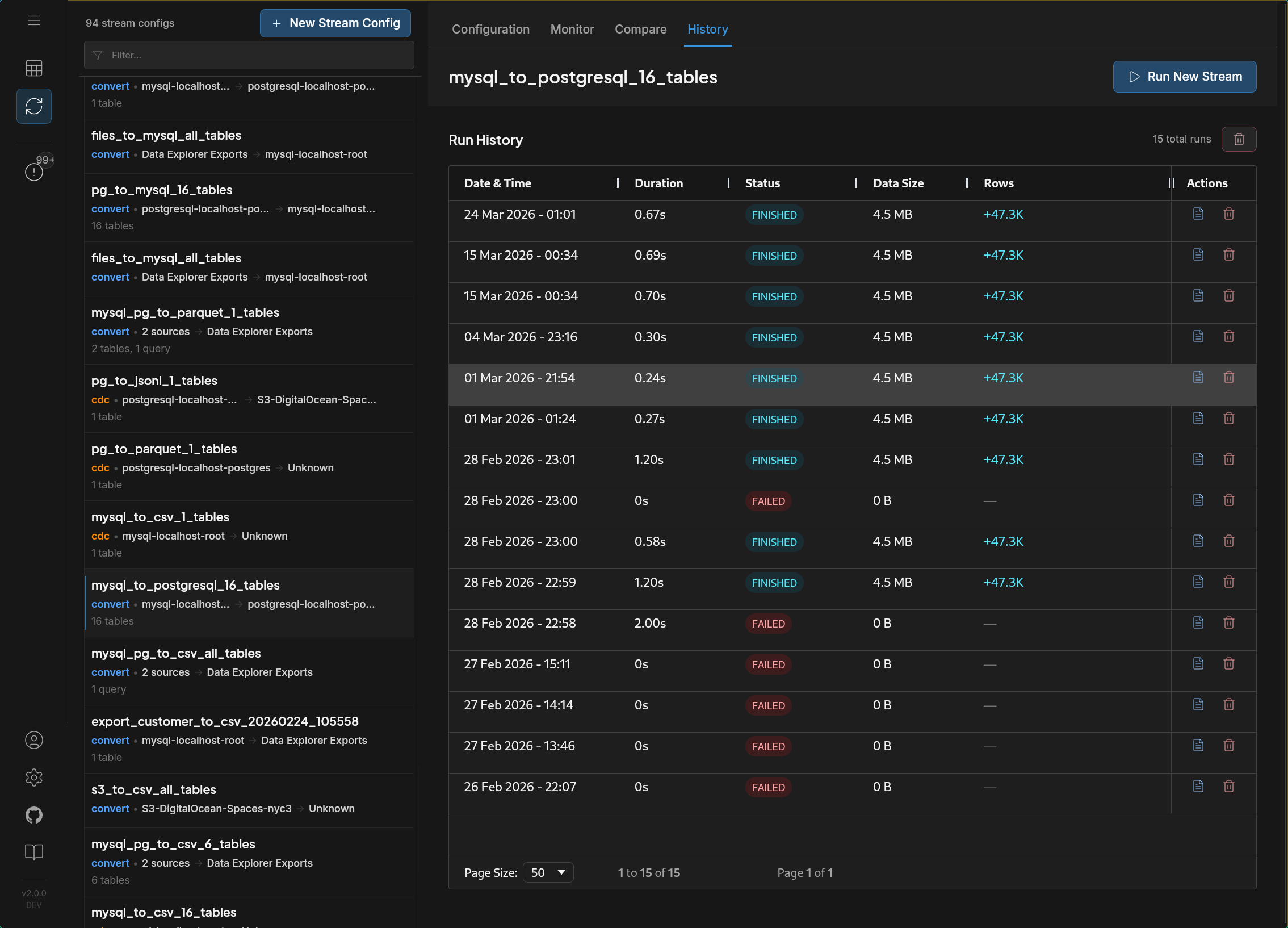Delete the 26 Feb 2026 - 22:07 run
The width and height of the screenshot is (1288, 928).
(1228, 787)
